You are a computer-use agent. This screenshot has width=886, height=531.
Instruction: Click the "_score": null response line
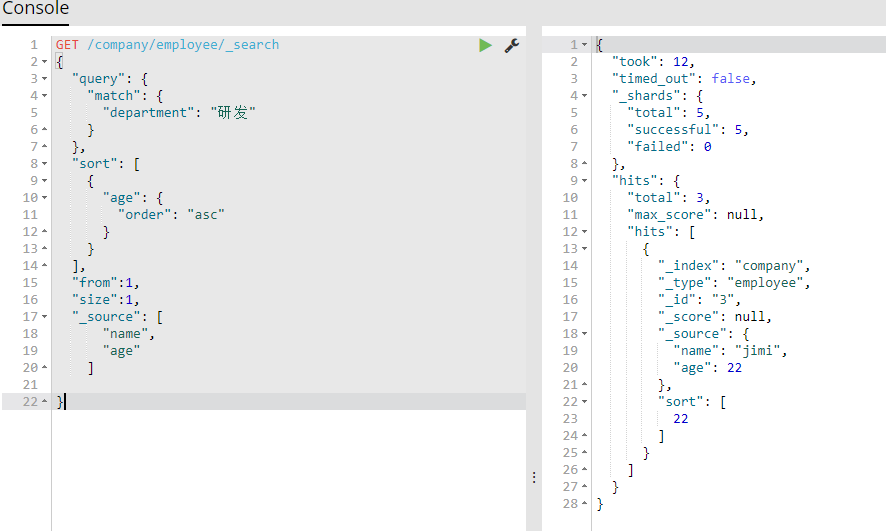click(x=715, y=316)
